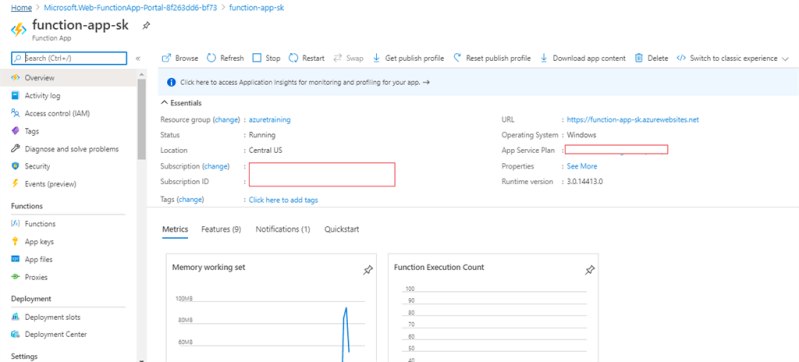Browse the function app in toolbar
This screenshot has height=362, width=799.
180,58
